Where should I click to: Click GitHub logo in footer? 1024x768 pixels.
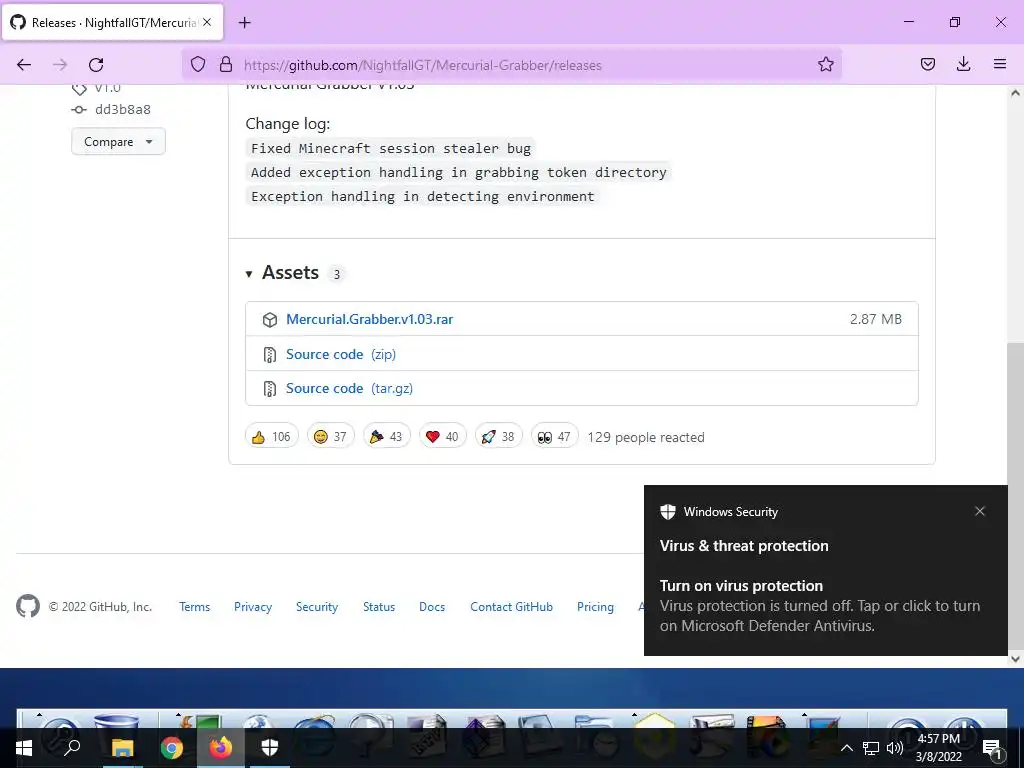28,606
